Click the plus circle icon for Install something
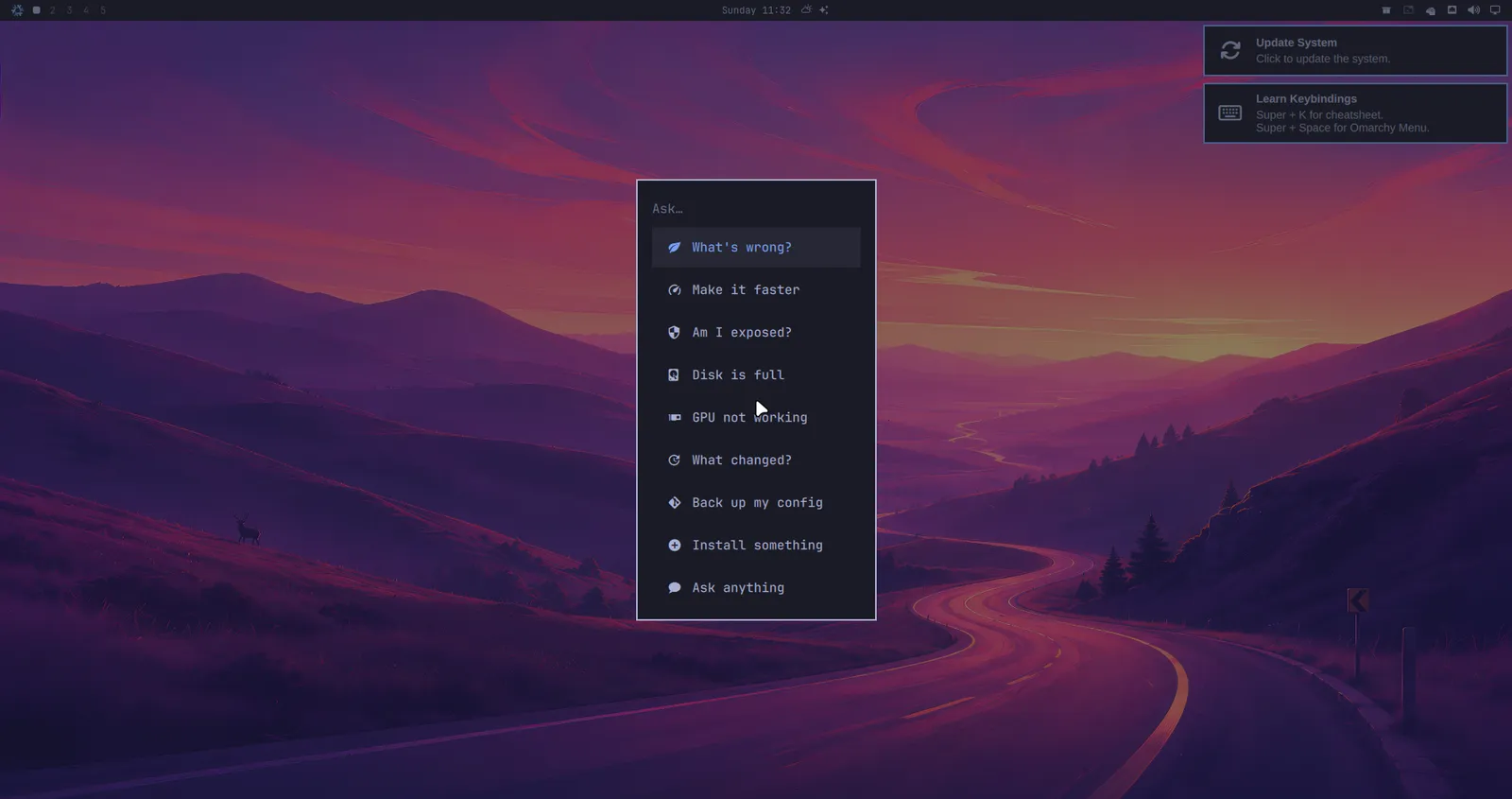The width and height of the screenshot is (1512, 799). 675,546
